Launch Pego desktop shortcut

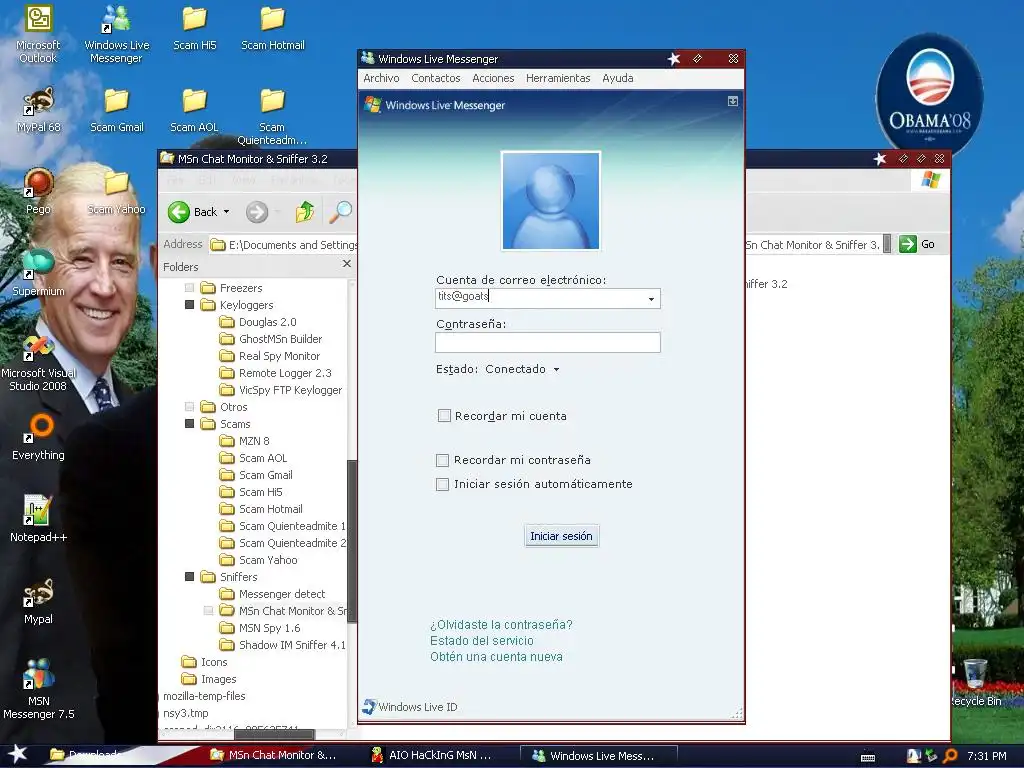(38, 191)
